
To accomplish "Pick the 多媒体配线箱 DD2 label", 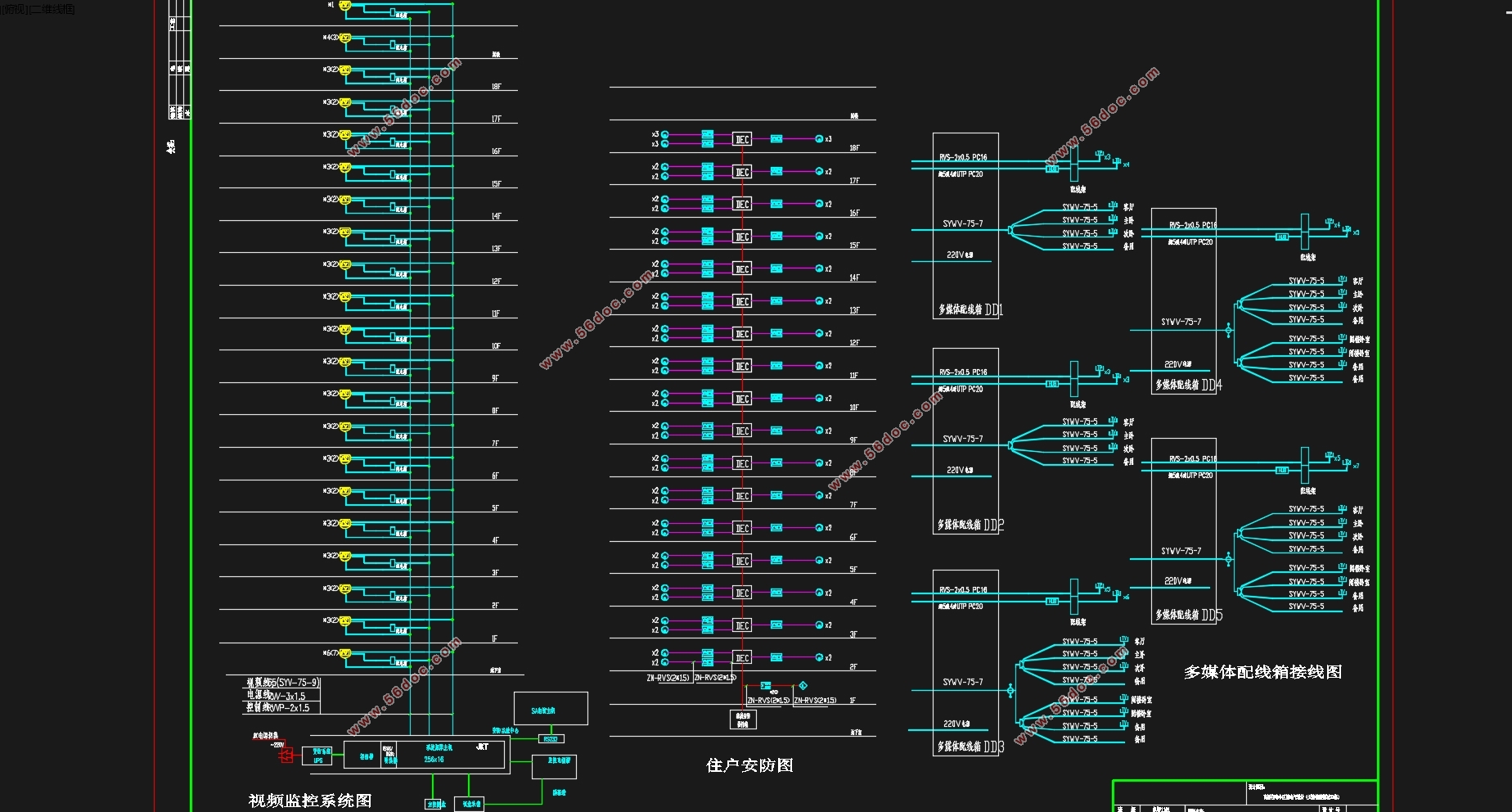I will (x=970, y=526).
